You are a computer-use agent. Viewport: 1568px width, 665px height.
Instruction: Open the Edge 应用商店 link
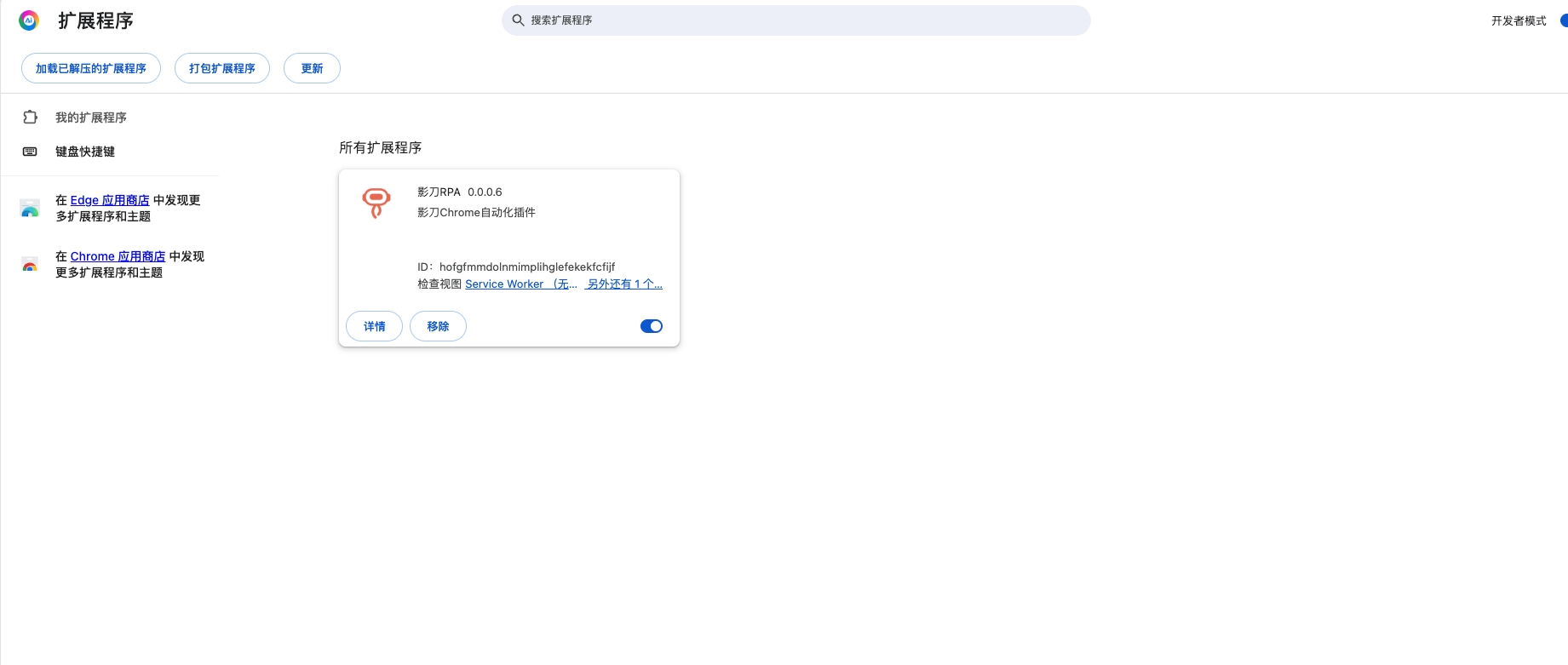click(110, 200)
